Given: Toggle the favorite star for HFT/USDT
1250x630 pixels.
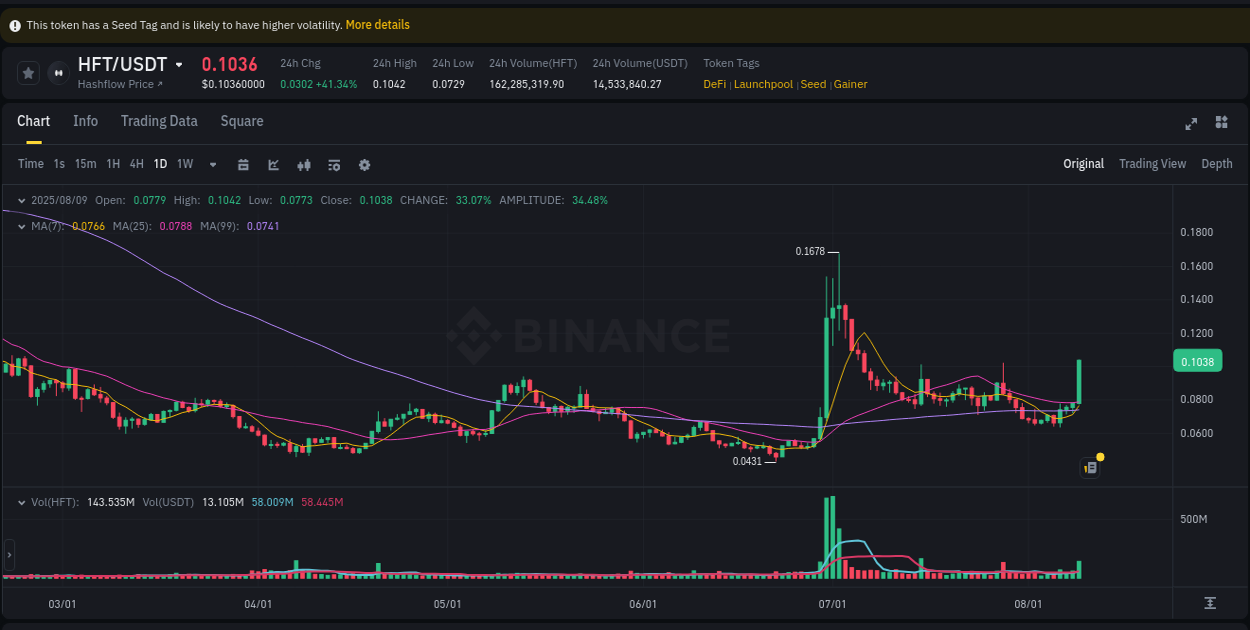Looking at the screenshot, I should 28,72.
